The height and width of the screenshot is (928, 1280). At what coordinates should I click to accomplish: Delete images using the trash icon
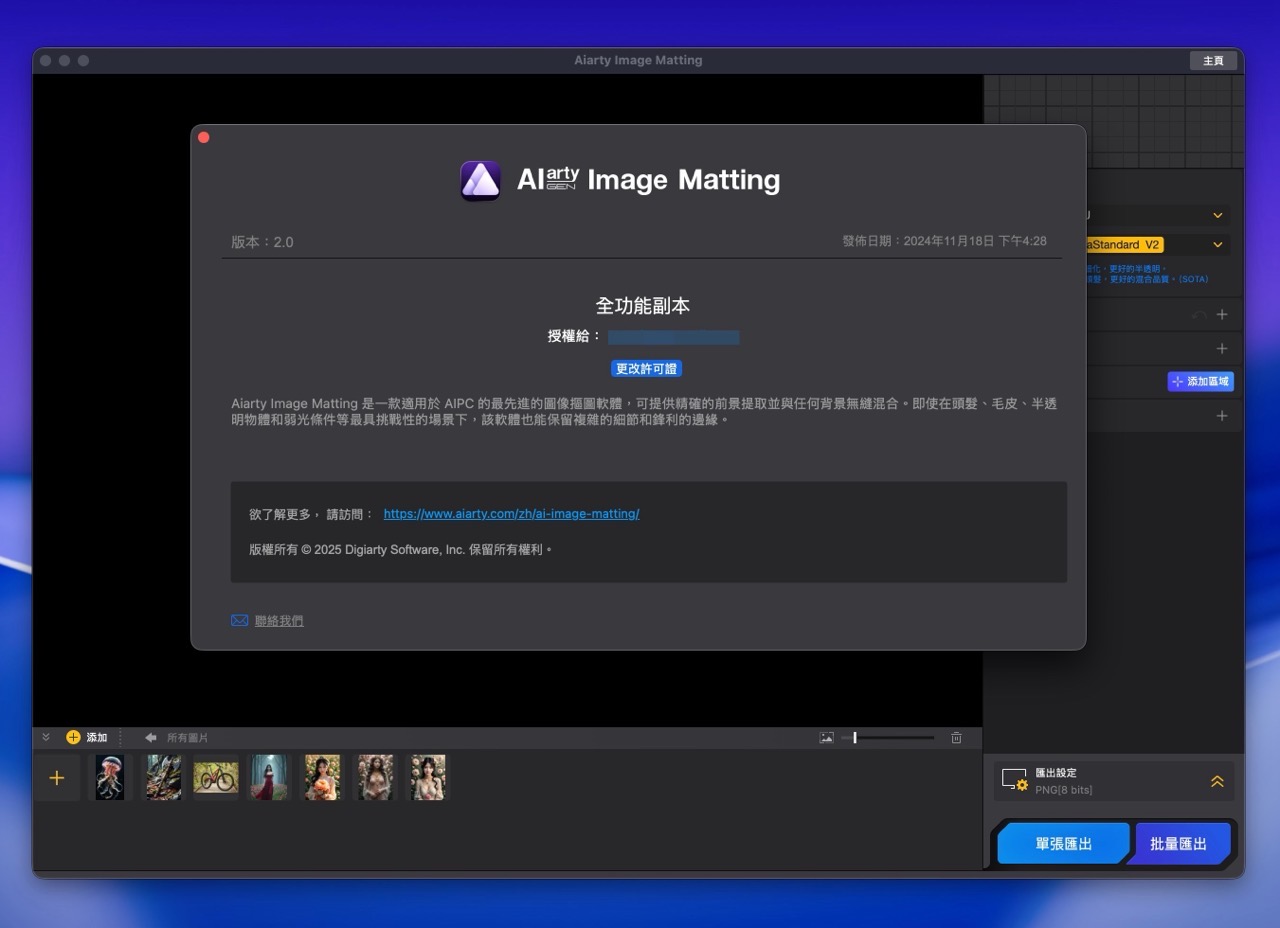click(x=956, y=737)
